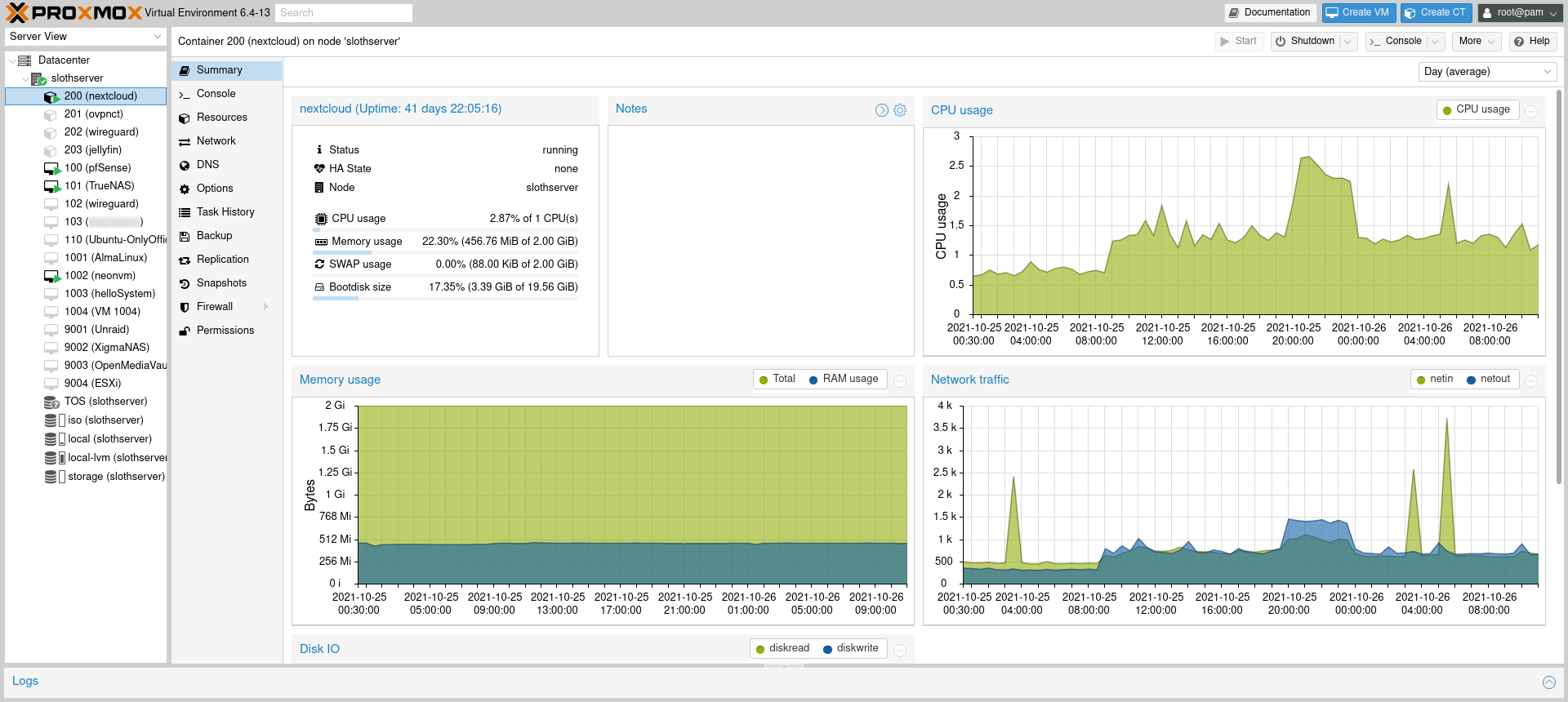Open the Console options dropdown arrow
1568x702 pixels.
click(x=1435, y=42)
